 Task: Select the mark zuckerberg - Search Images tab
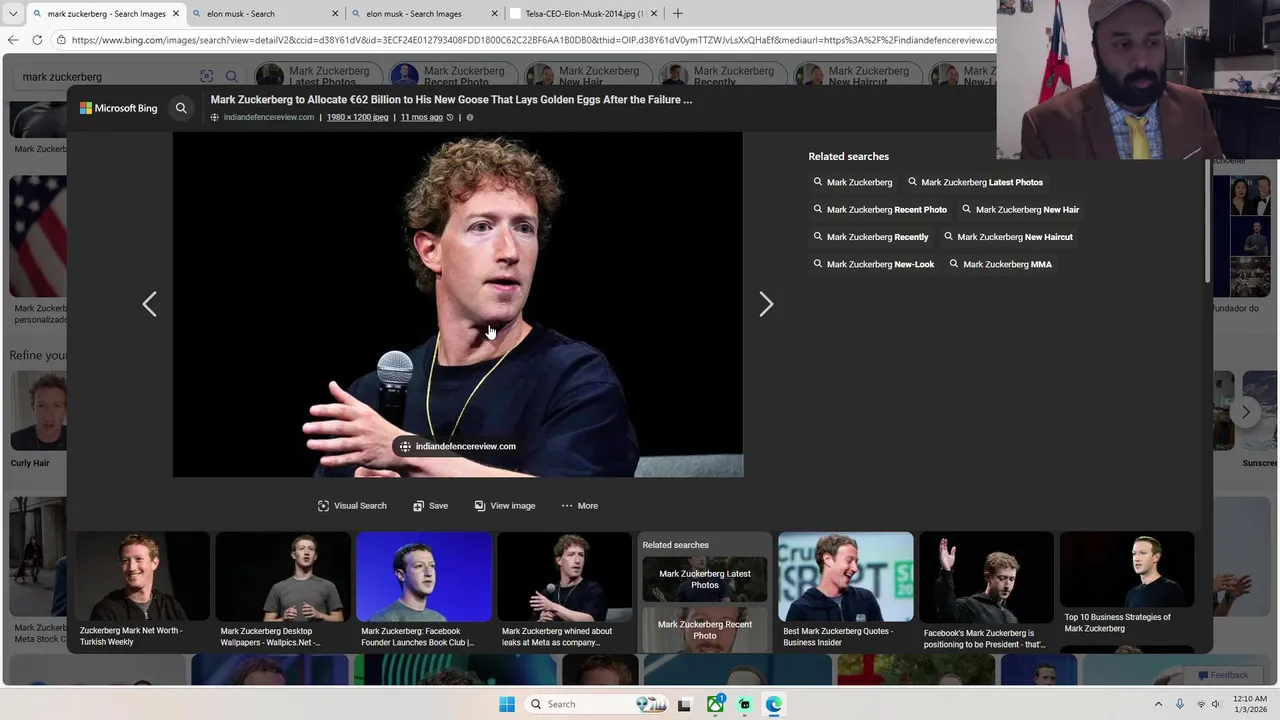coord(107,14)
